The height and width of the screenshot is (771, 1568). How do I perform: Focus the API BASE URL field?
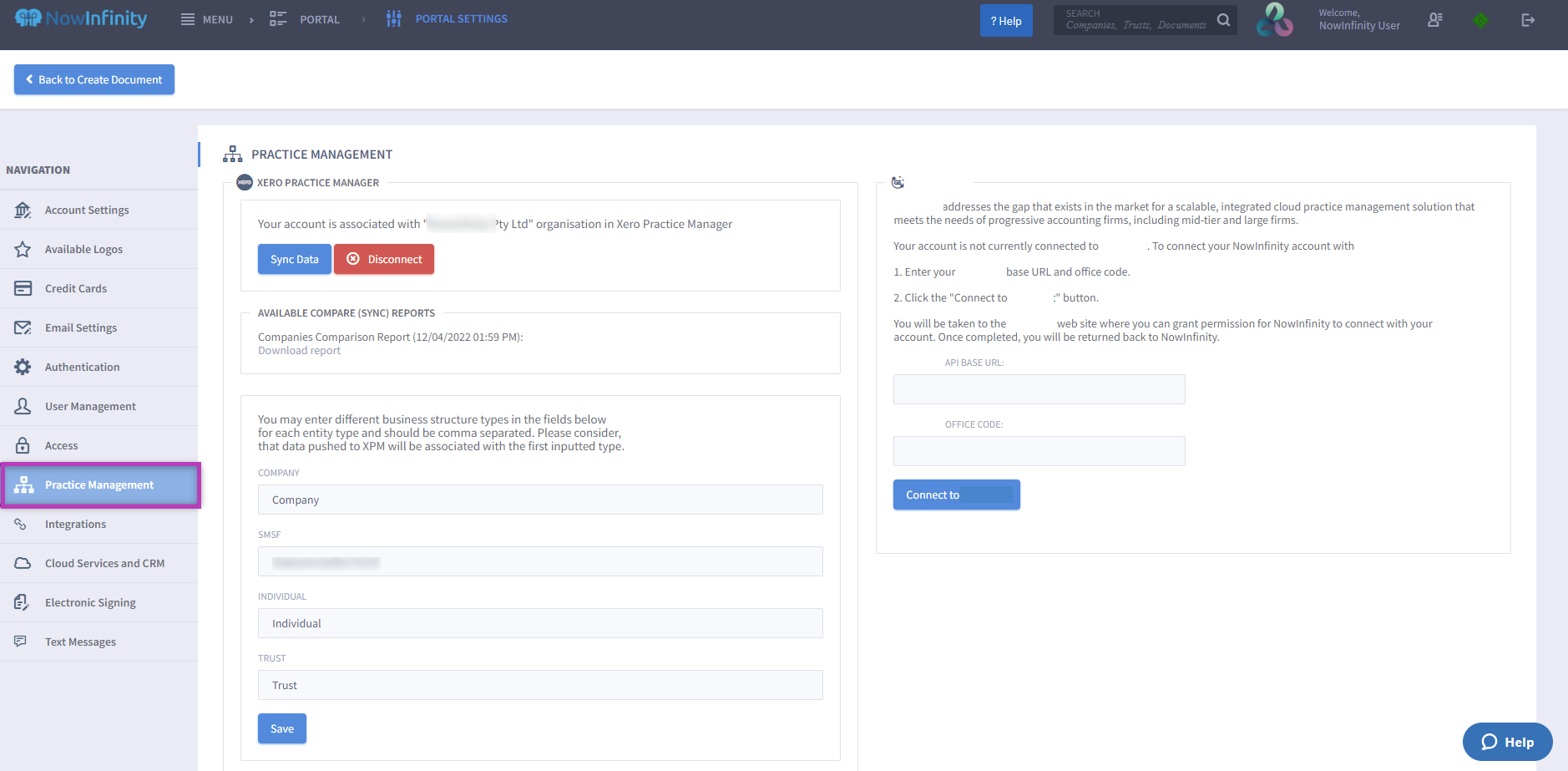click(1039, 389)
